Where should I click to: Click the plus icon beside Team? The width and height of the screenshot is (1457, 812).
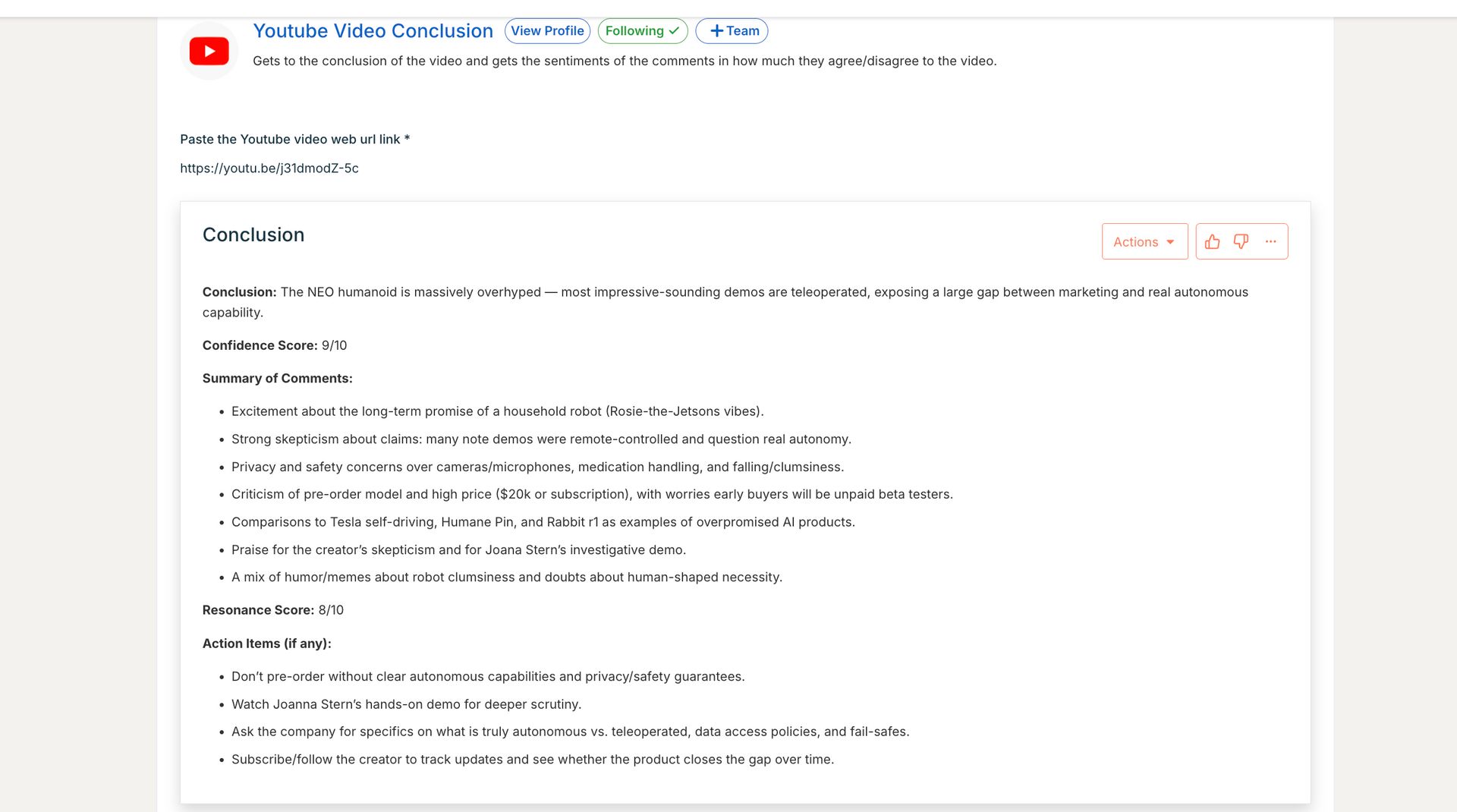coord(716,31)
